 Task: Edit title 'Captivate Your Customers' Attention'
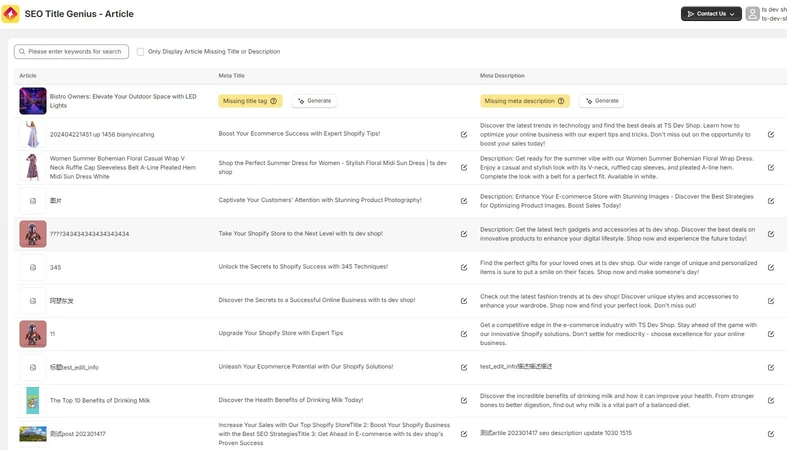click(x=464, y=201)
